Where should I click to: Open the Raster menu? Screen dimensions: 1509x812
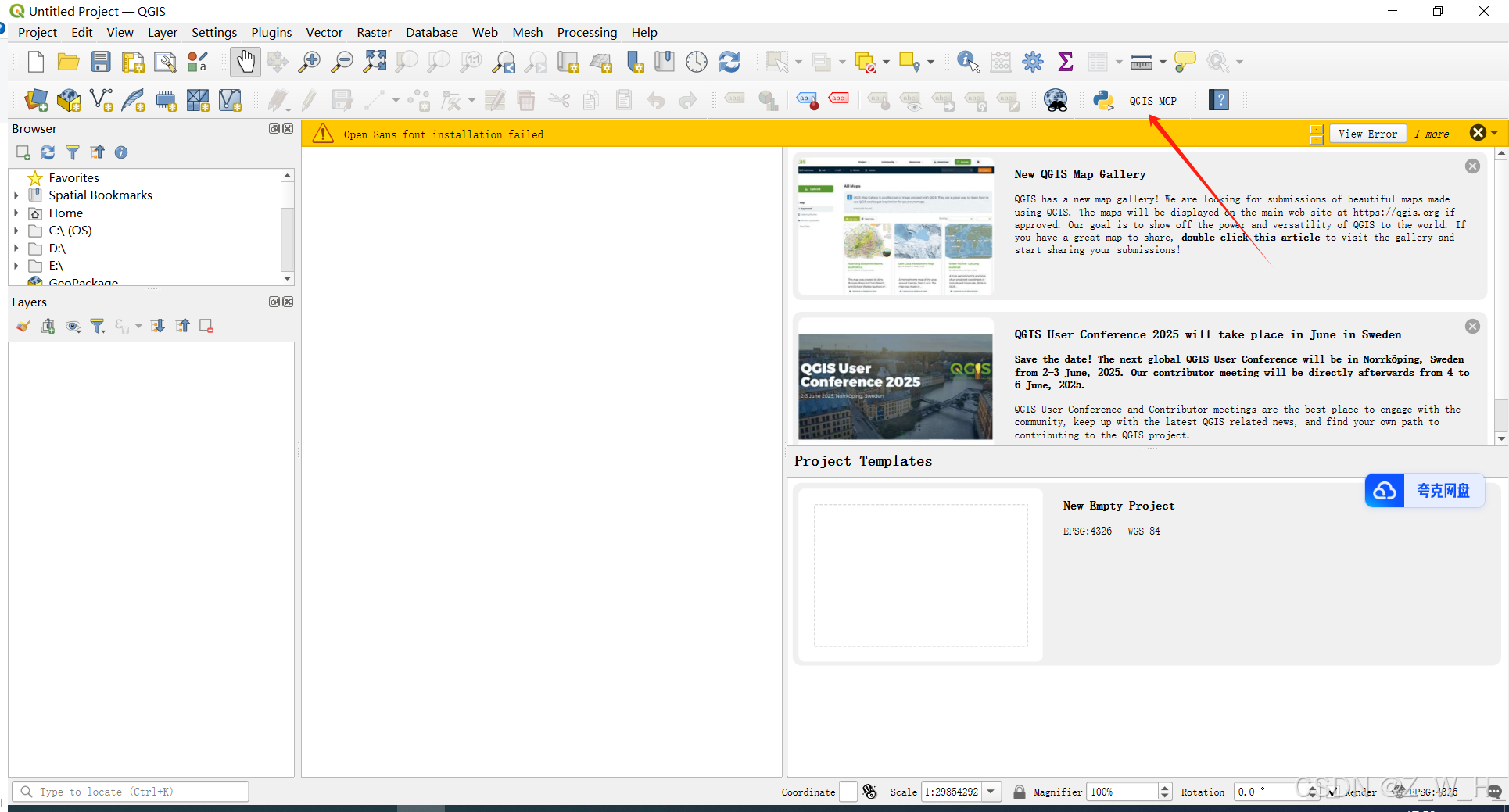(x=374, y=32)
